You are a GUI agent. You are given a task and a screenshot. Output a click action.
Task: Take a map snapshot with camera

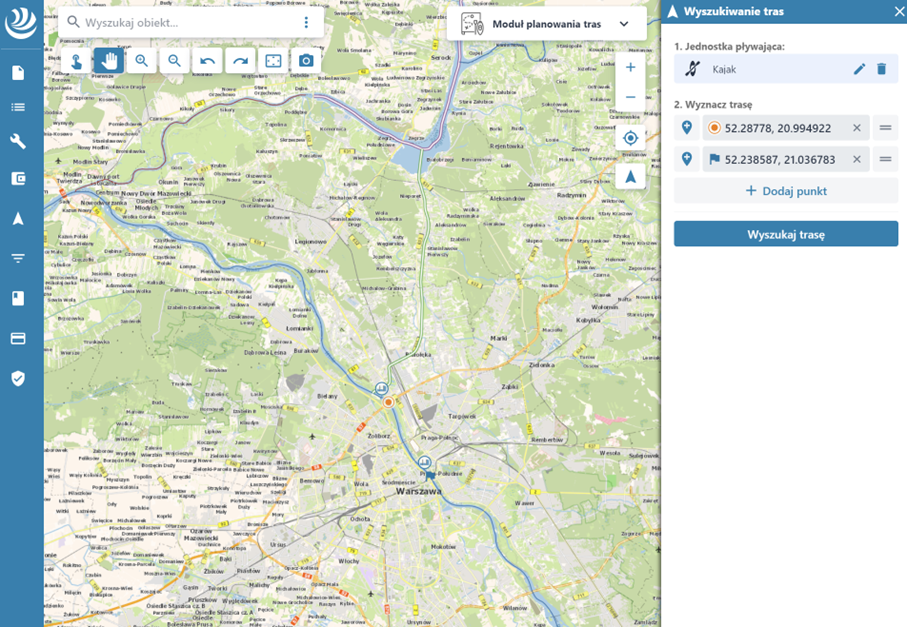pyautogui.click(x=306, y=61)
